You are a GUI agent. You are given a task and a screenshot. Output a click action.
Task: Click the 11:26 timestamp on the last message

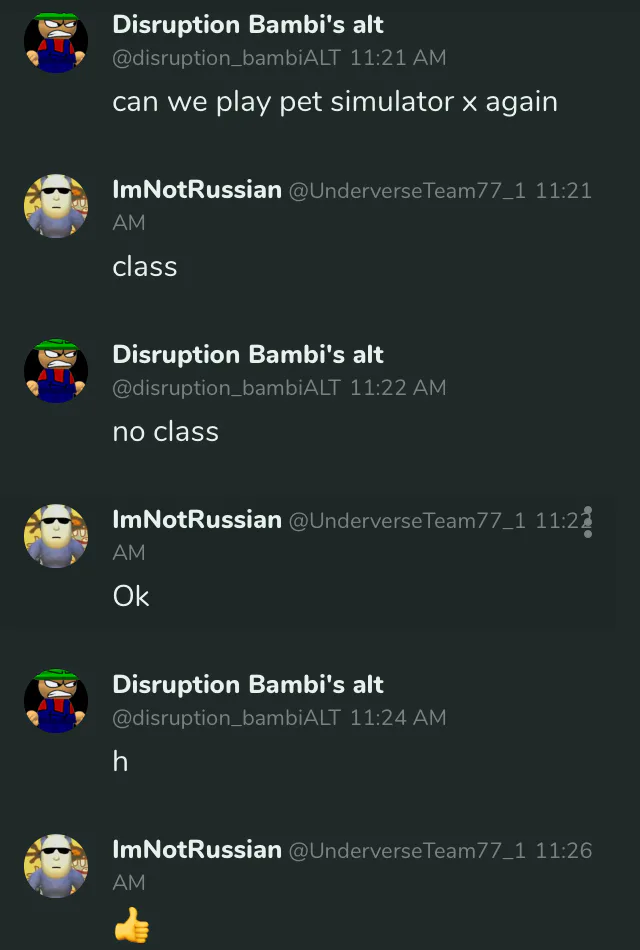coord(564,850)
